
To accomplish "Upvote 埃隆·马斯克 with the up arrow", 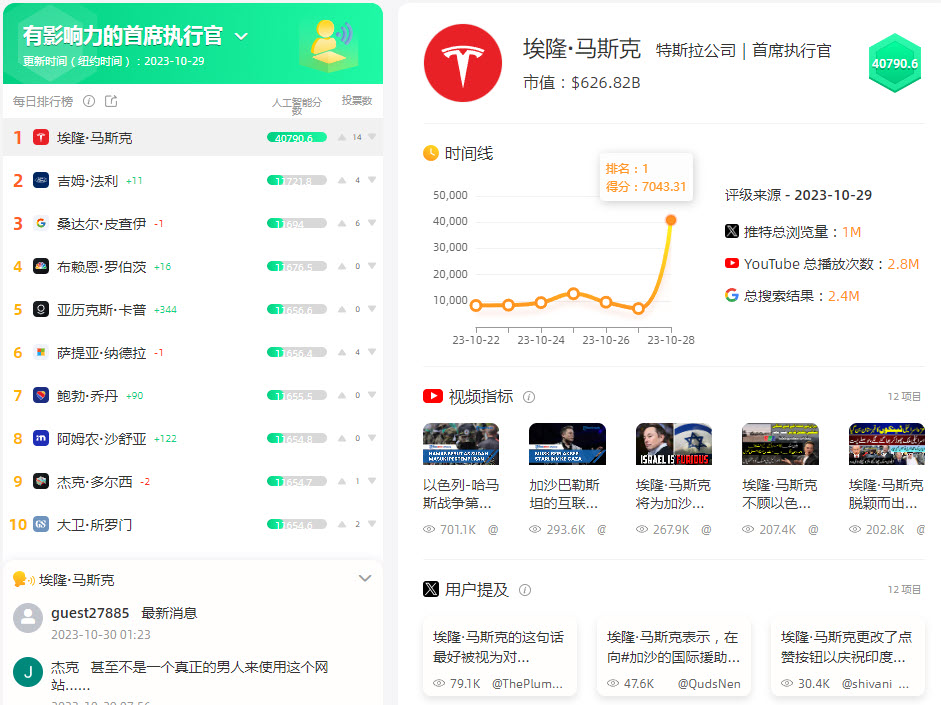I will pos(341,137).
